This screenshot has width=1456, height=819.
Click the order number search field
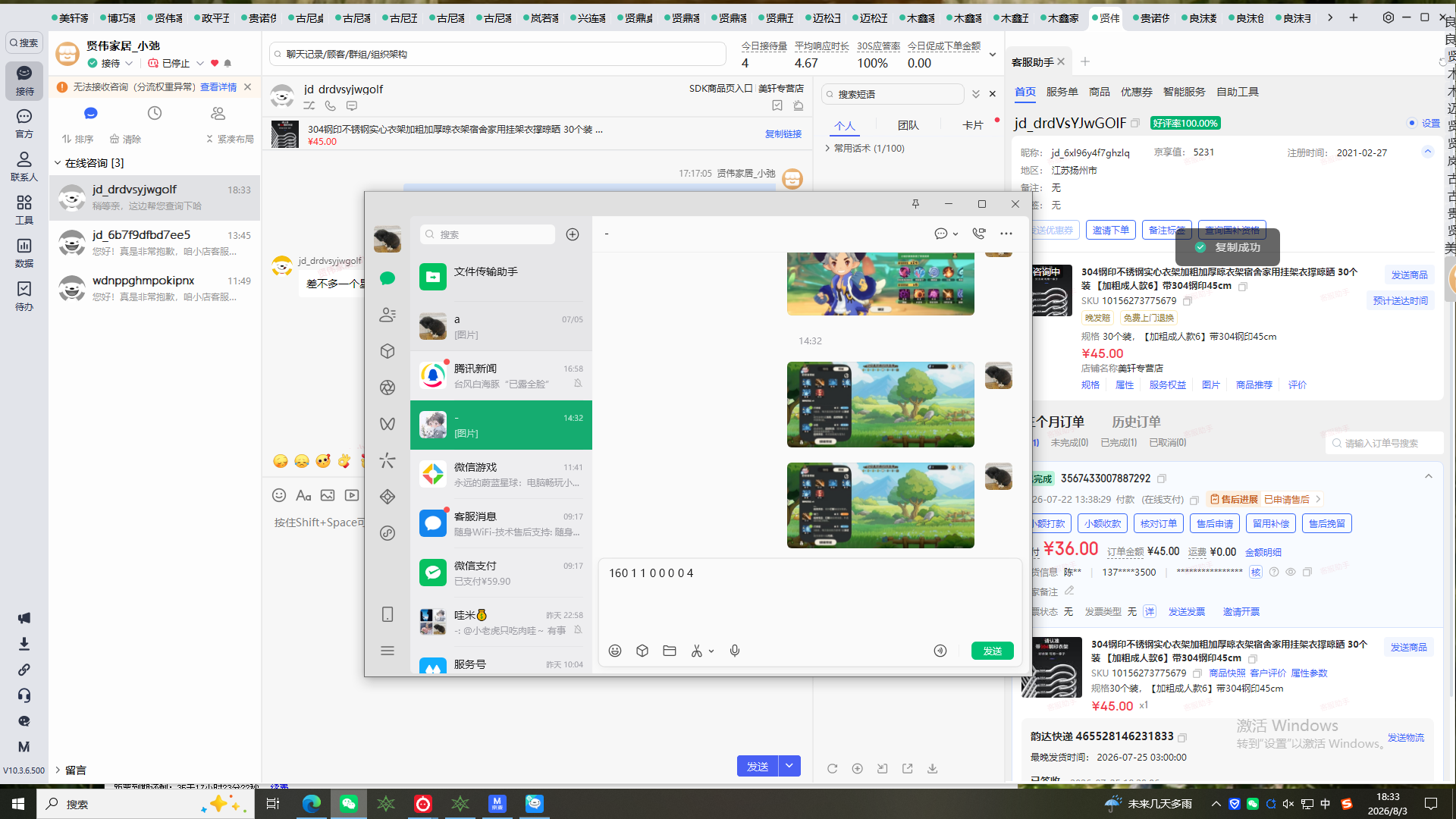[x=1385, y=443]
